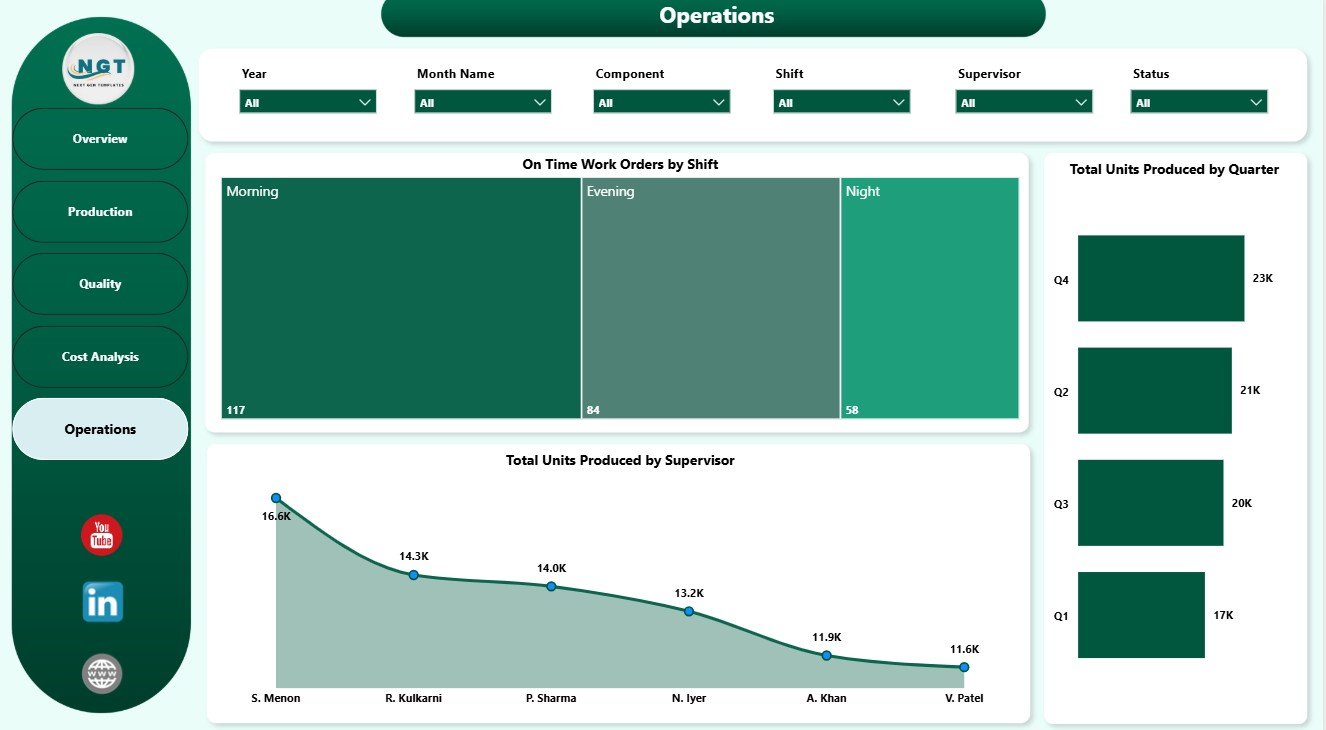Open the Shift filter dropdown

click(842, 102)
